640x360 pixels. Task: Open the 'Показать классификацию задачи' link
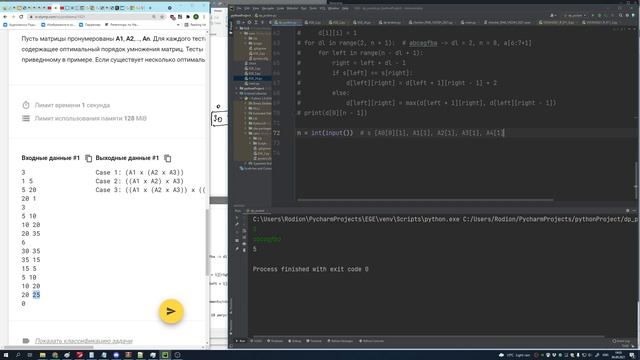(x=84, y=341)
